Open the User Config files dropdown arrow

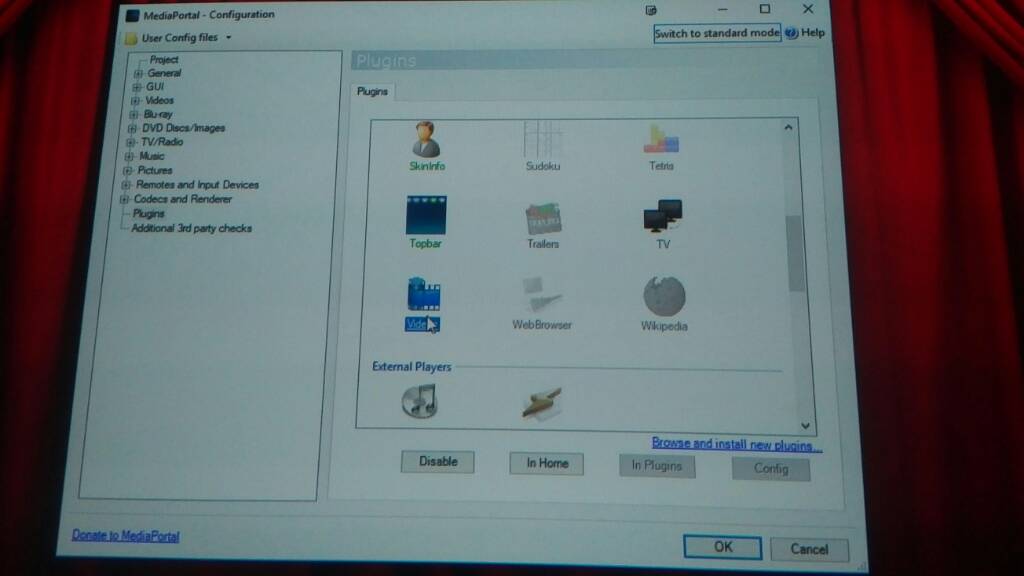point(229,38)
